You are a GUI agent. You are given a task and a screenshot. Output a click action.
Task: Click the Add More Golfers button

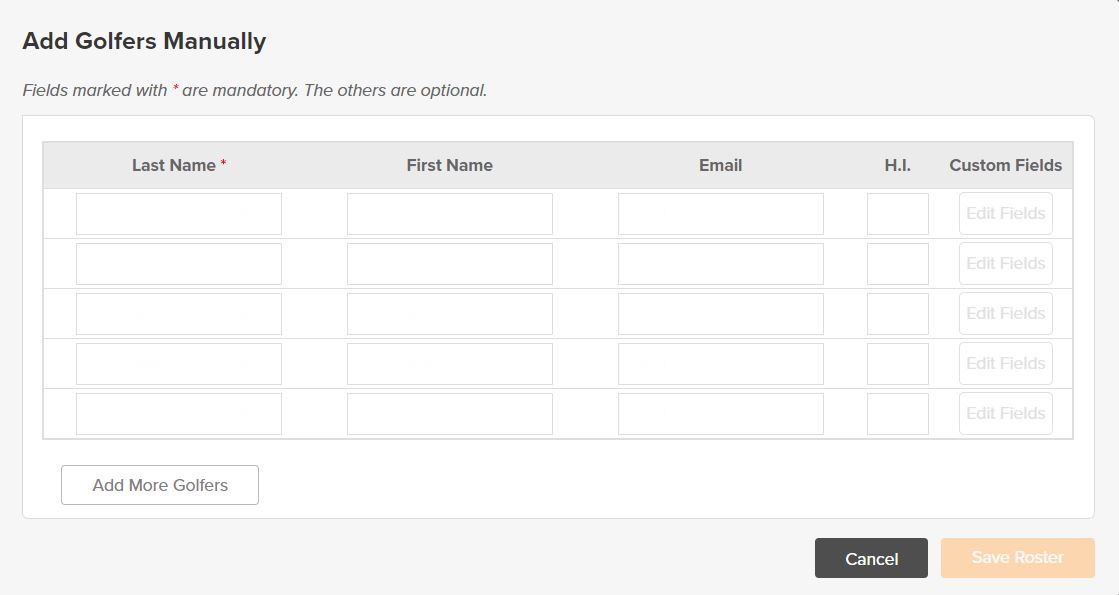tap(160, 485)
